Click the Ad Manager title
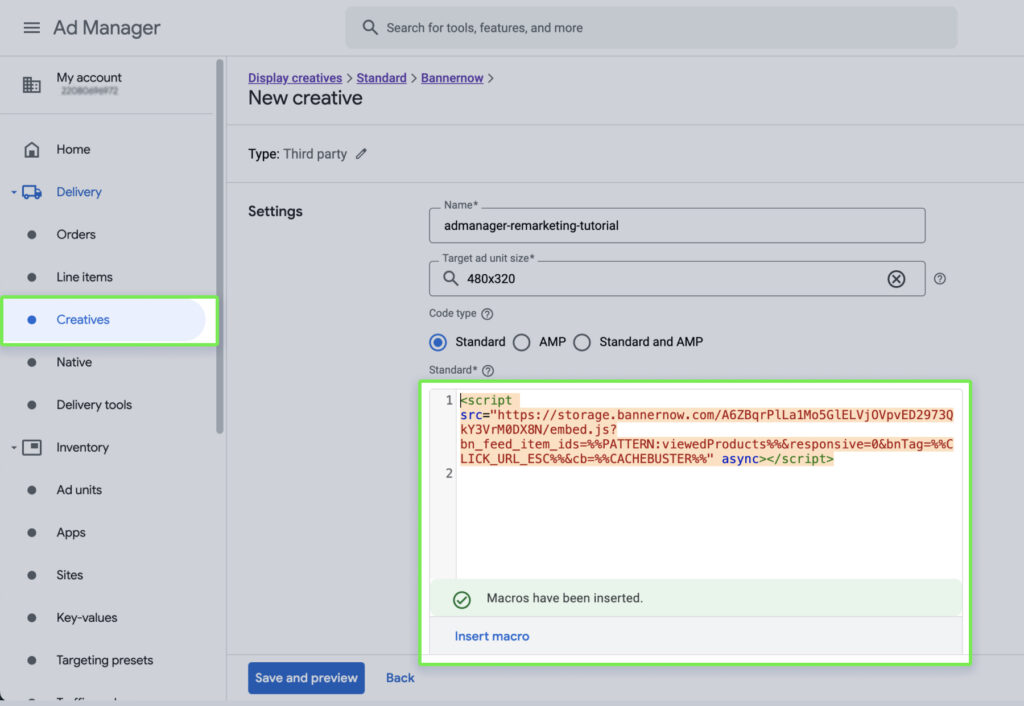The height and width of the screenshot is (706, 1024). coord(106,28)
